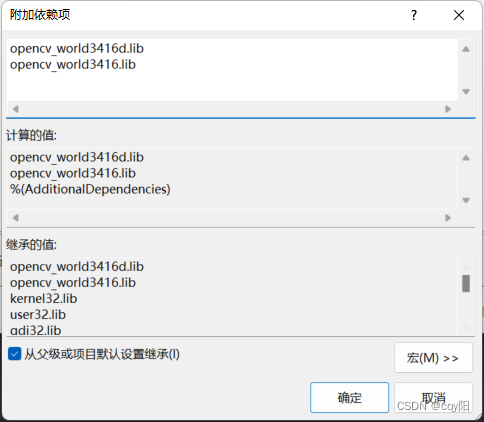Click the help question mark icon
The image size is (484, 422).
414,15
